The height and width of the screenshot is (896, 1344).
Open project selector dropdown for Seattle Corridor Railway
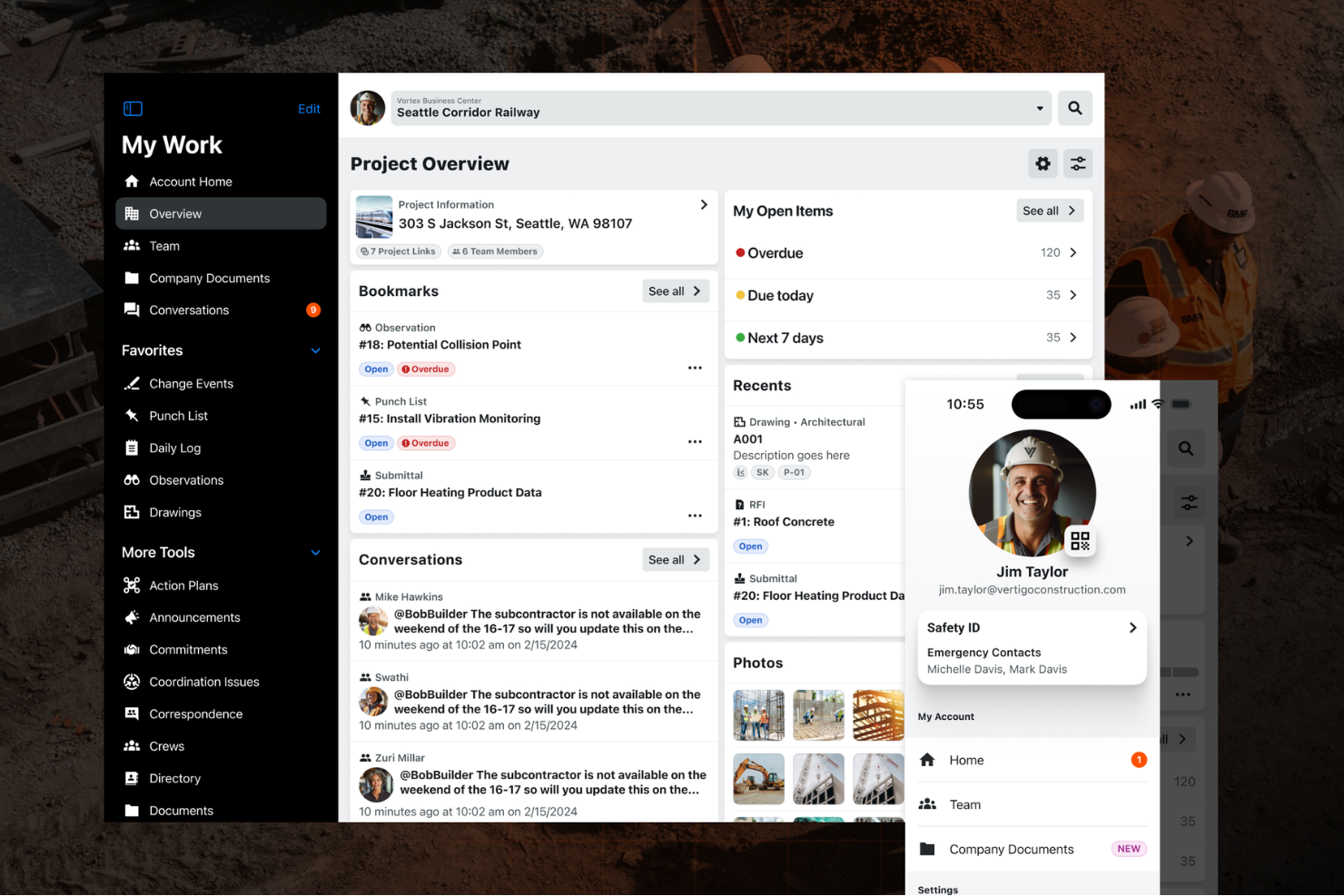[x=1038, y=107]
